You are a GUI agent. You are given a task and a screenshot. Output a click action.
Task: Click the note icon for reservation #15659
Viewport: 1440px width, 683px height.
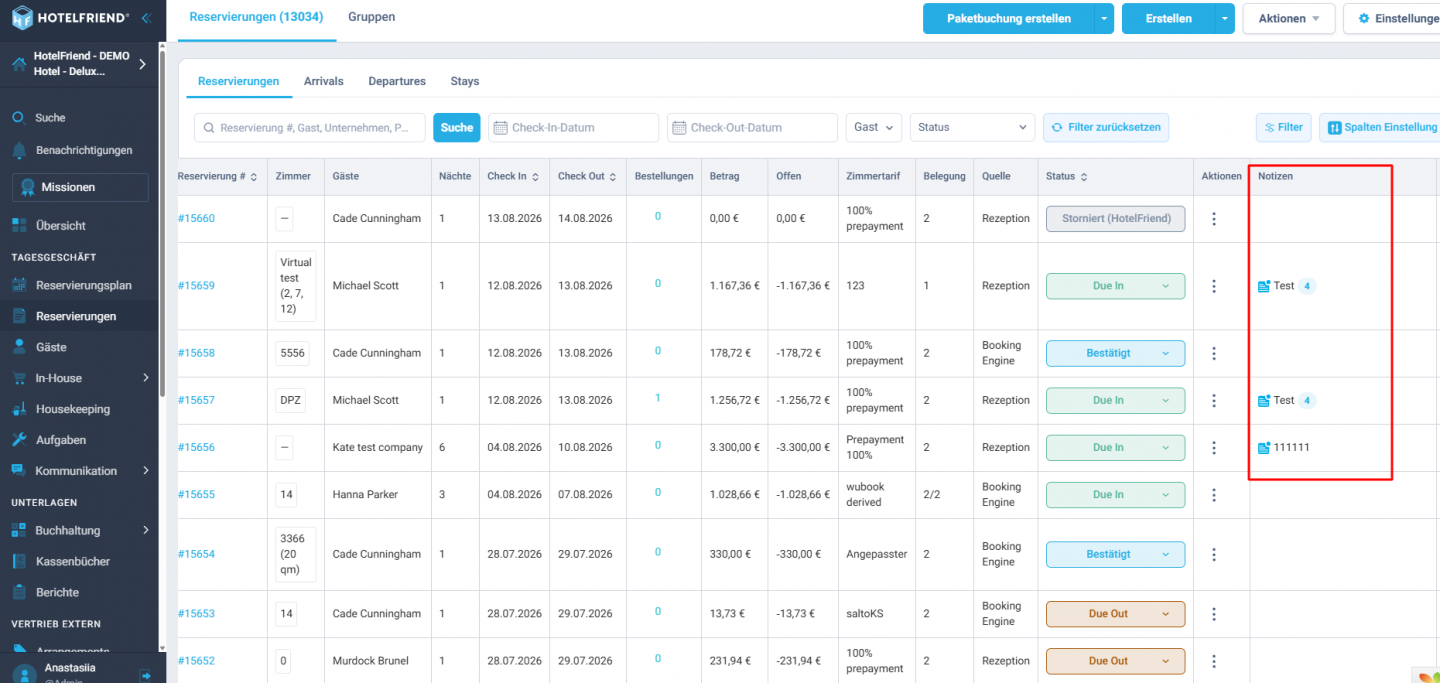tap(1264, 286)
